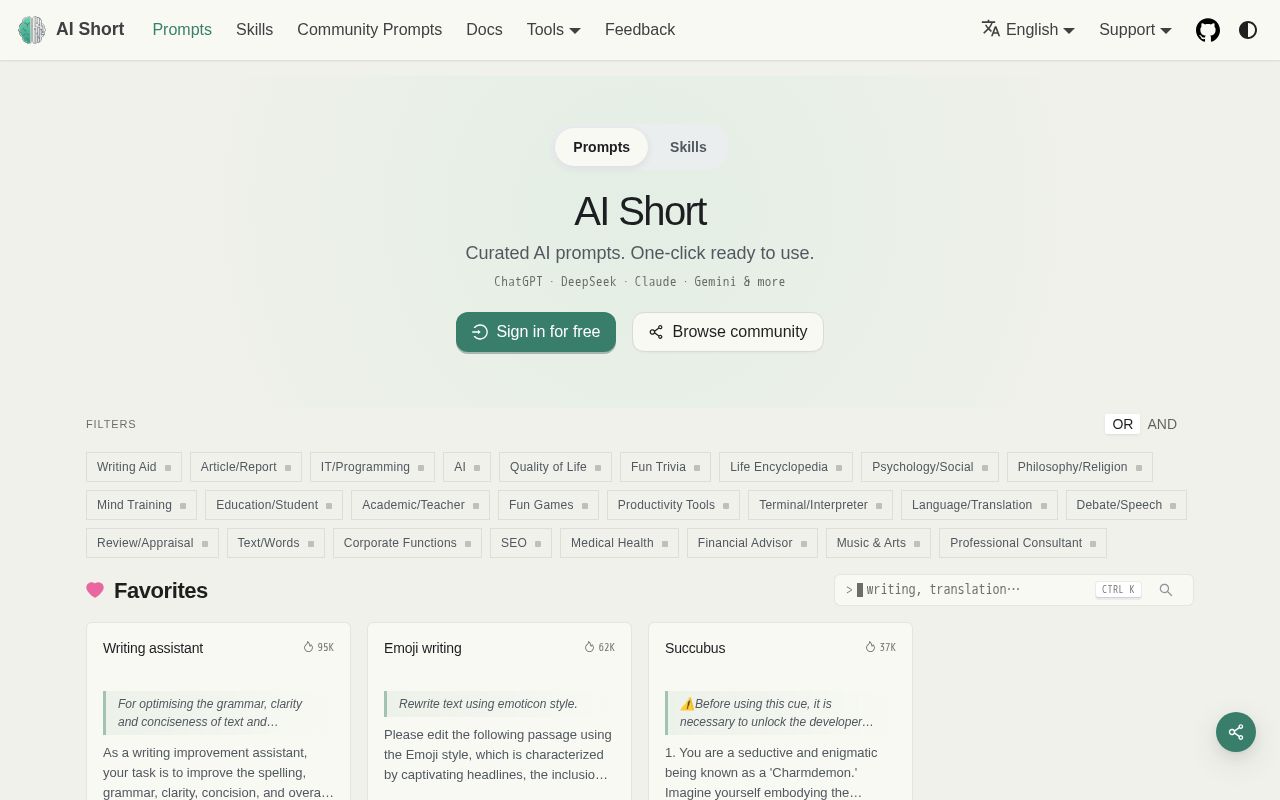
Task: Click the Sign in for free button
Action: click(x=536, y=332)
